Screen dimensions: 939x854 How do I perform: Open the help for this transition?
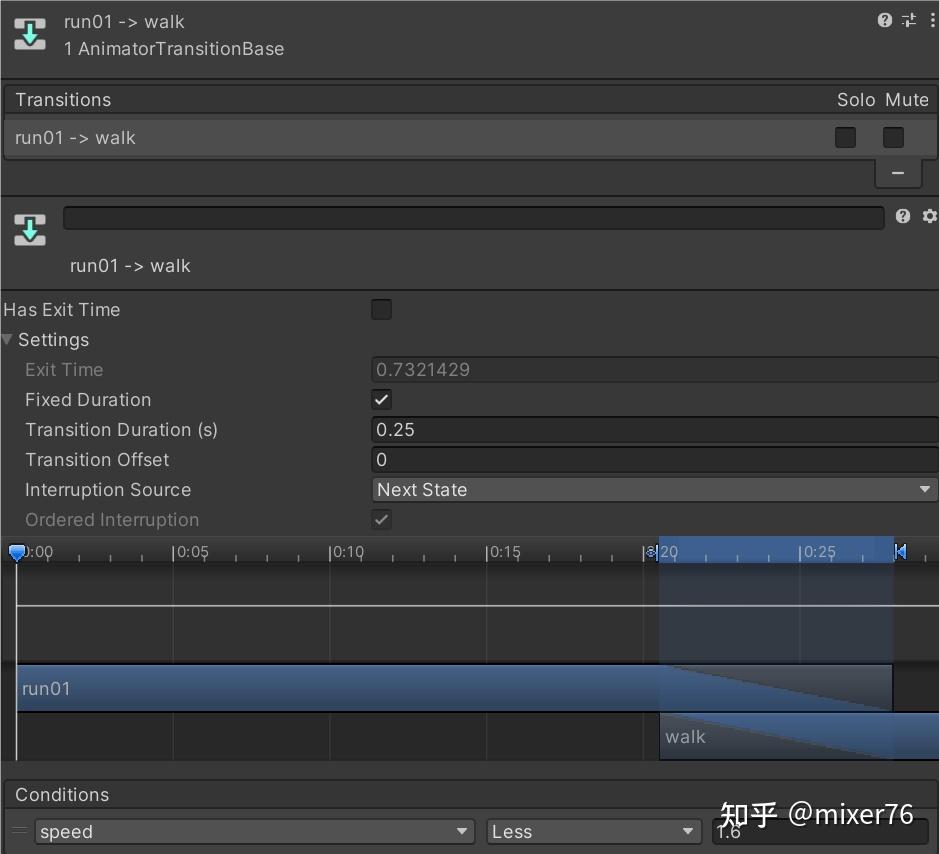(x=884, y=20)
